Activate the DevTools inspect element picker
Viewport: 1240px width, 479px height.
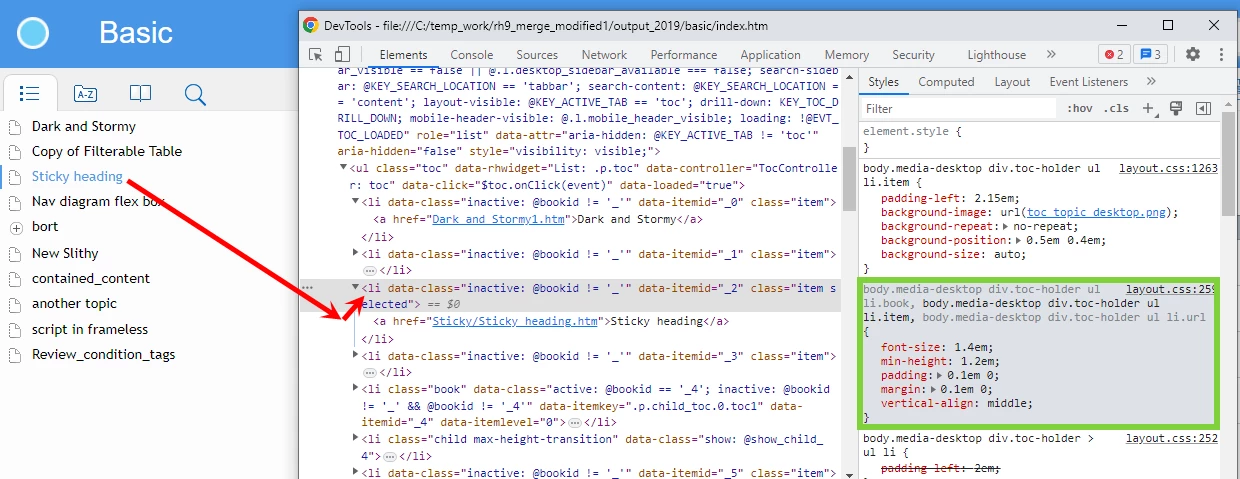pos(316,55)
